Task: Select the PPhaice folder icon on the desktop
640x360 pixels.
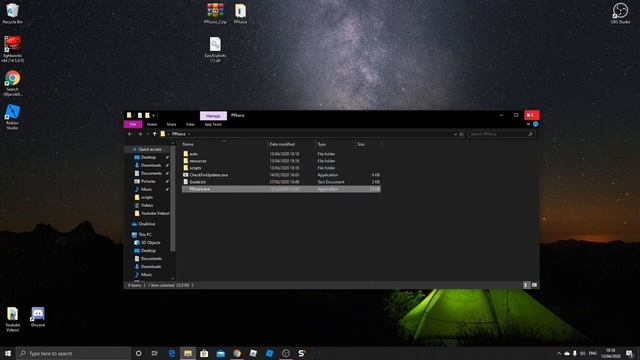Action: click(240, 13)
